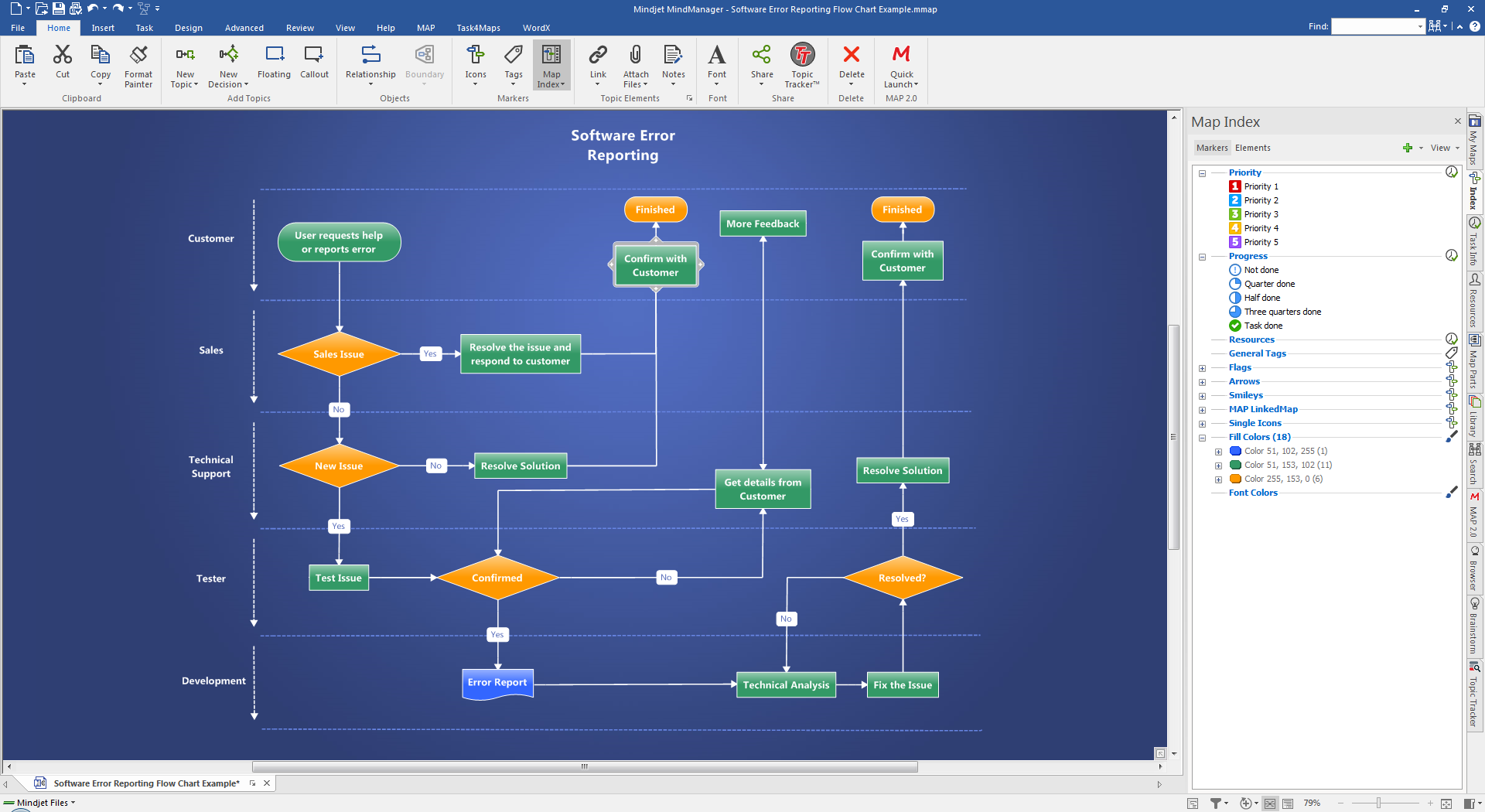Expand the Flags marker group
Screen dimensions: 1485x812
[x=1203, y=368]
